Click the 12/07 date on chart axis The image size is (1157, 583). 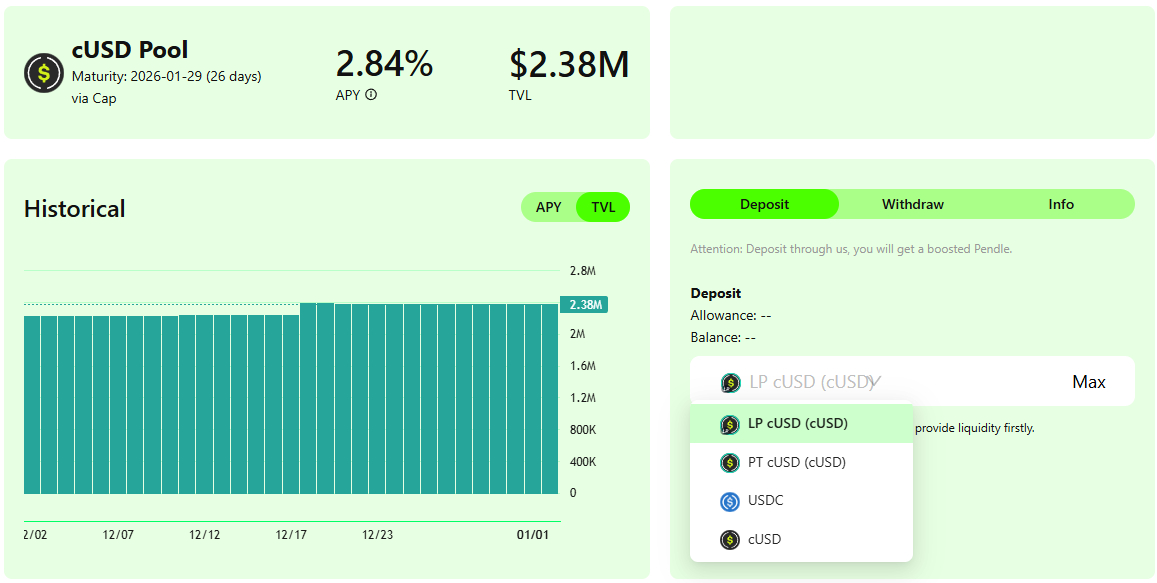click(118, 535)
